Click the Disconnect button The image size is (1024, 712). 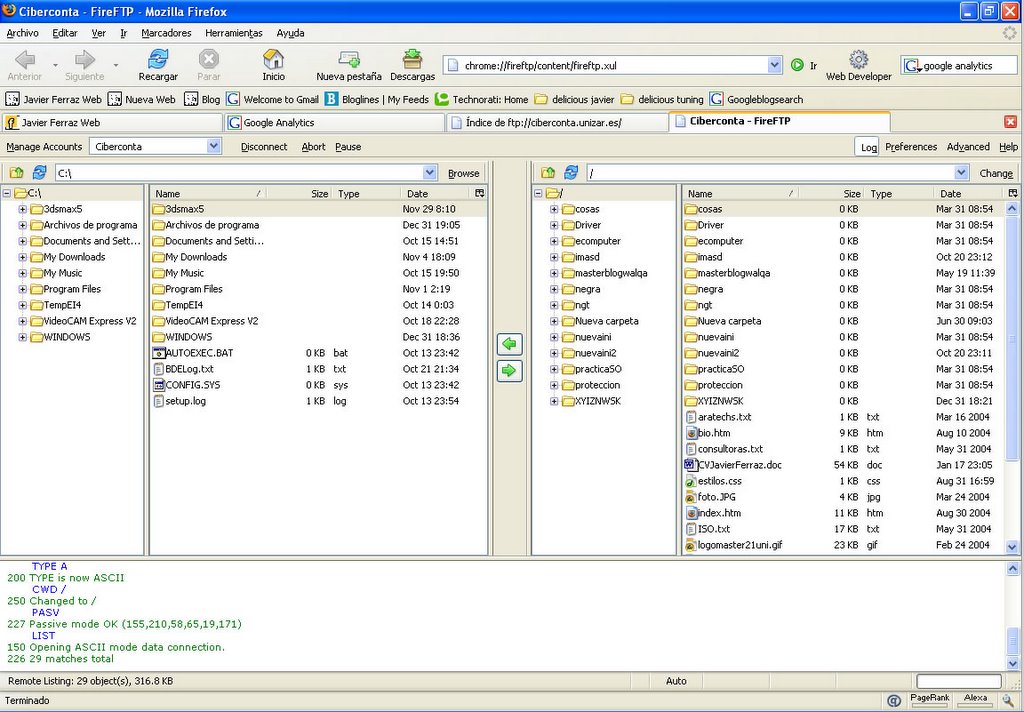[264, 147]
